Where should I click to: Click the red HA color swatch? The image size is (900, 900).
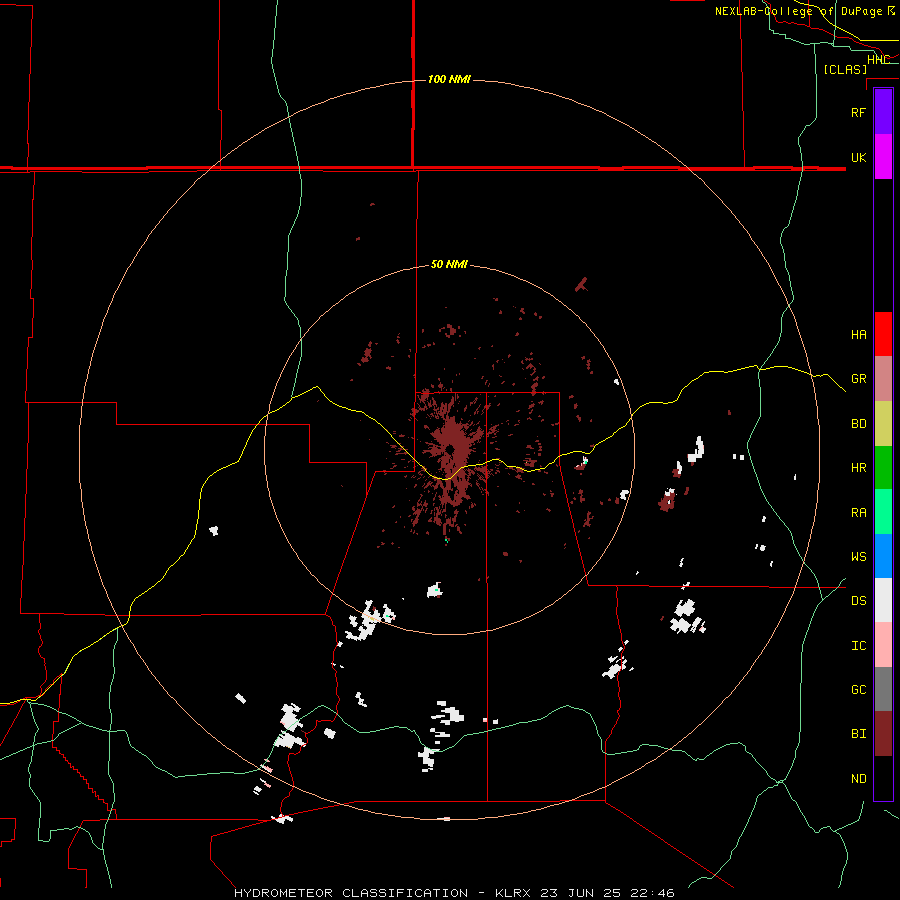pyautogui.click(x=883, y=334)
